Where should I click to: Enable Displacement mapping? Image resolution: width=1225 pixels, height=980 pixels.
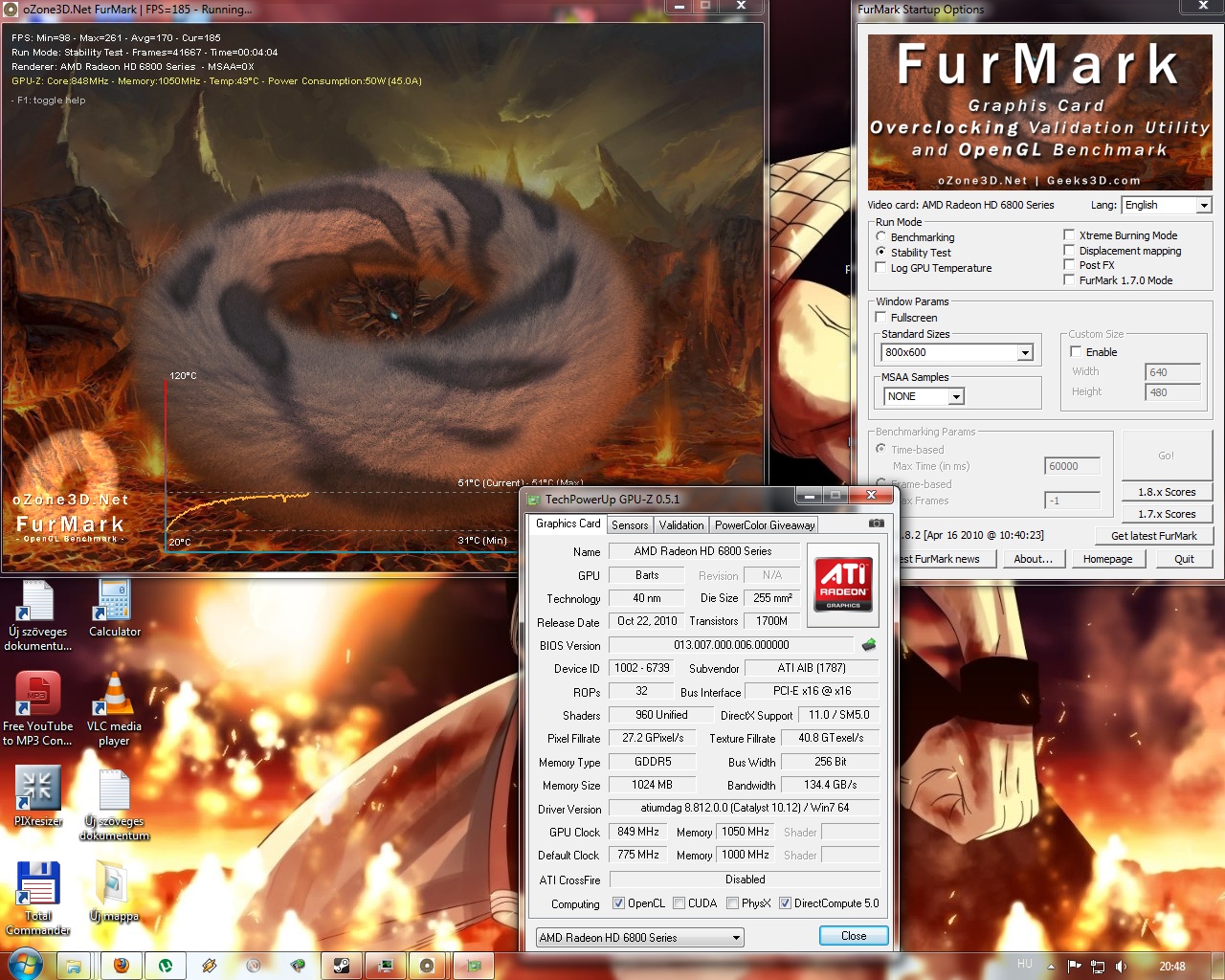click(x=1069, y=250)
